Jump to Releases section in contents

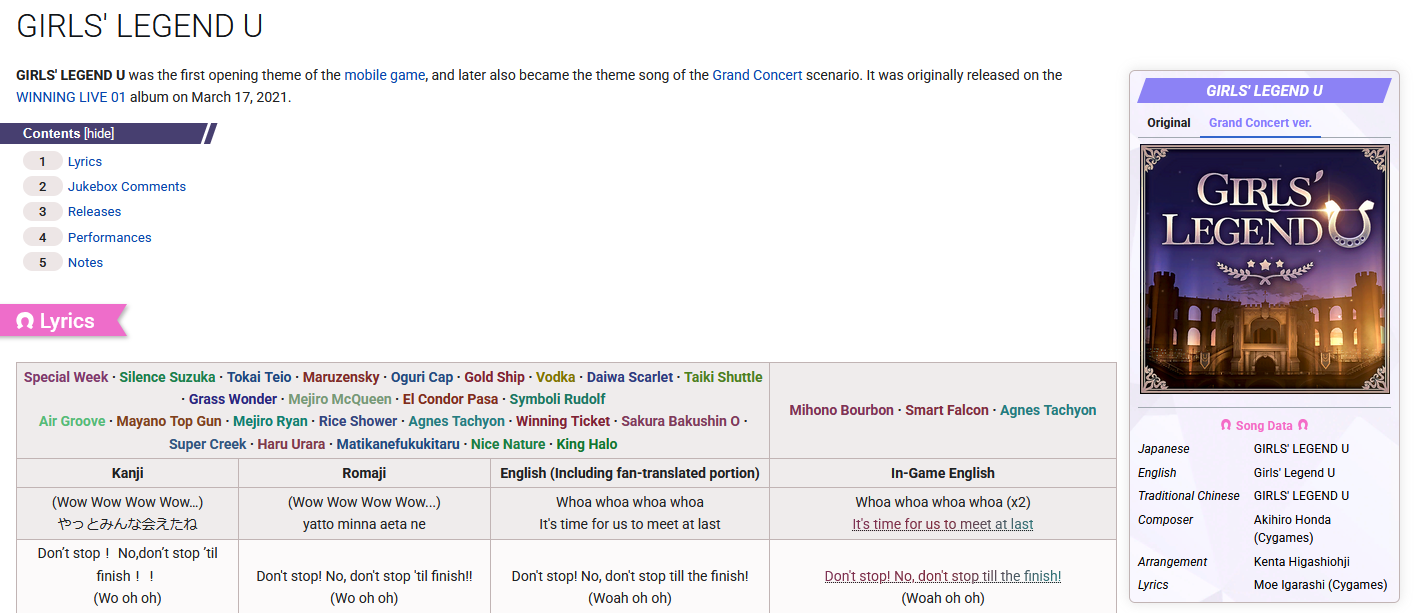[x=94, y=211]
